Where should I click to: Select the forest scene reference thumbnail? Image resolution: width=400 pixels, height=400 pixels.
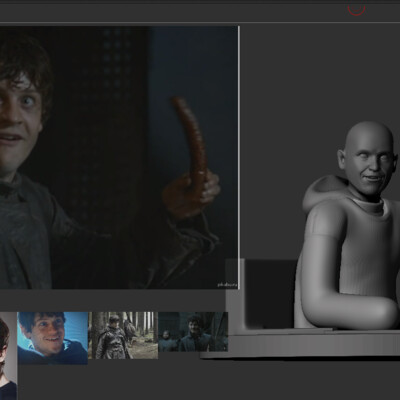(x=123, y=335)
